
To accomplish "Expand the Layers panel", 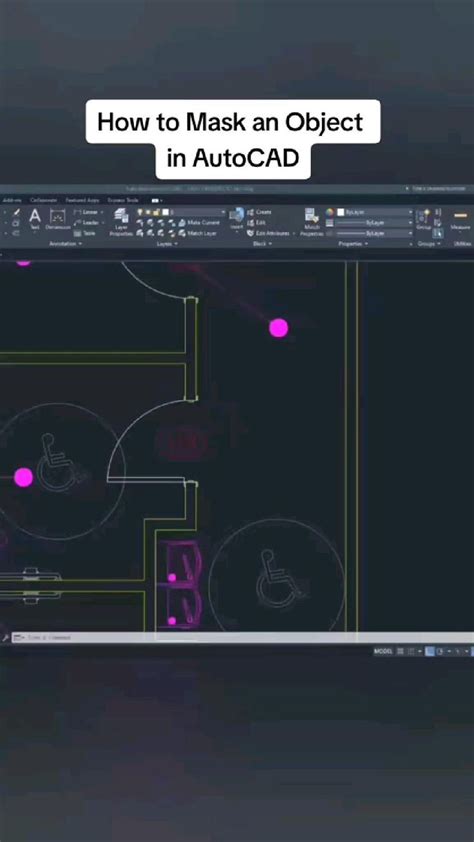I will pyautogui.click(x=167, y=244).
